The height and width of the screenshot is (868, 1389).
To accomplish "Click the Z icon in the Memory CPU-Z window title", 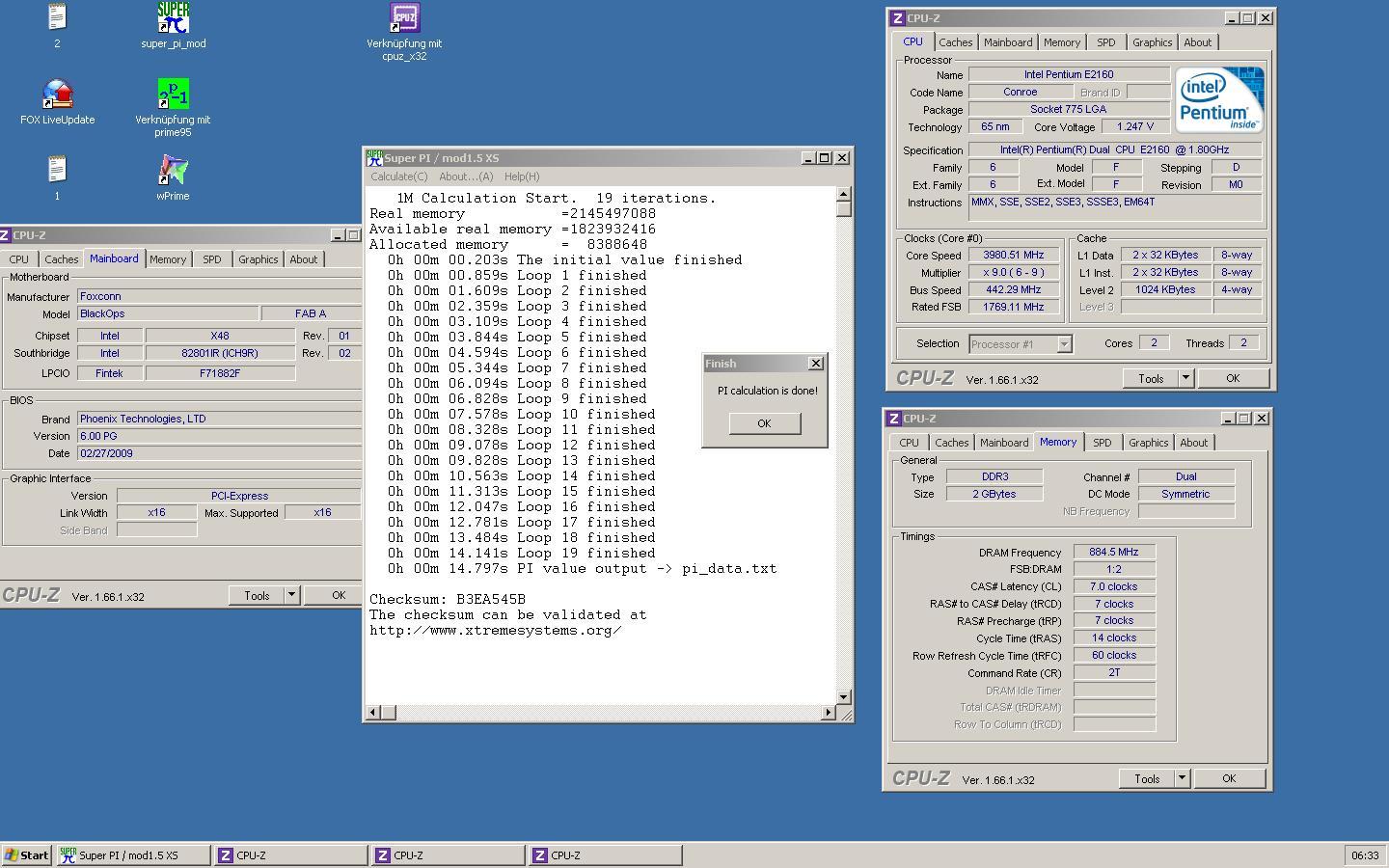I will 894,418.
